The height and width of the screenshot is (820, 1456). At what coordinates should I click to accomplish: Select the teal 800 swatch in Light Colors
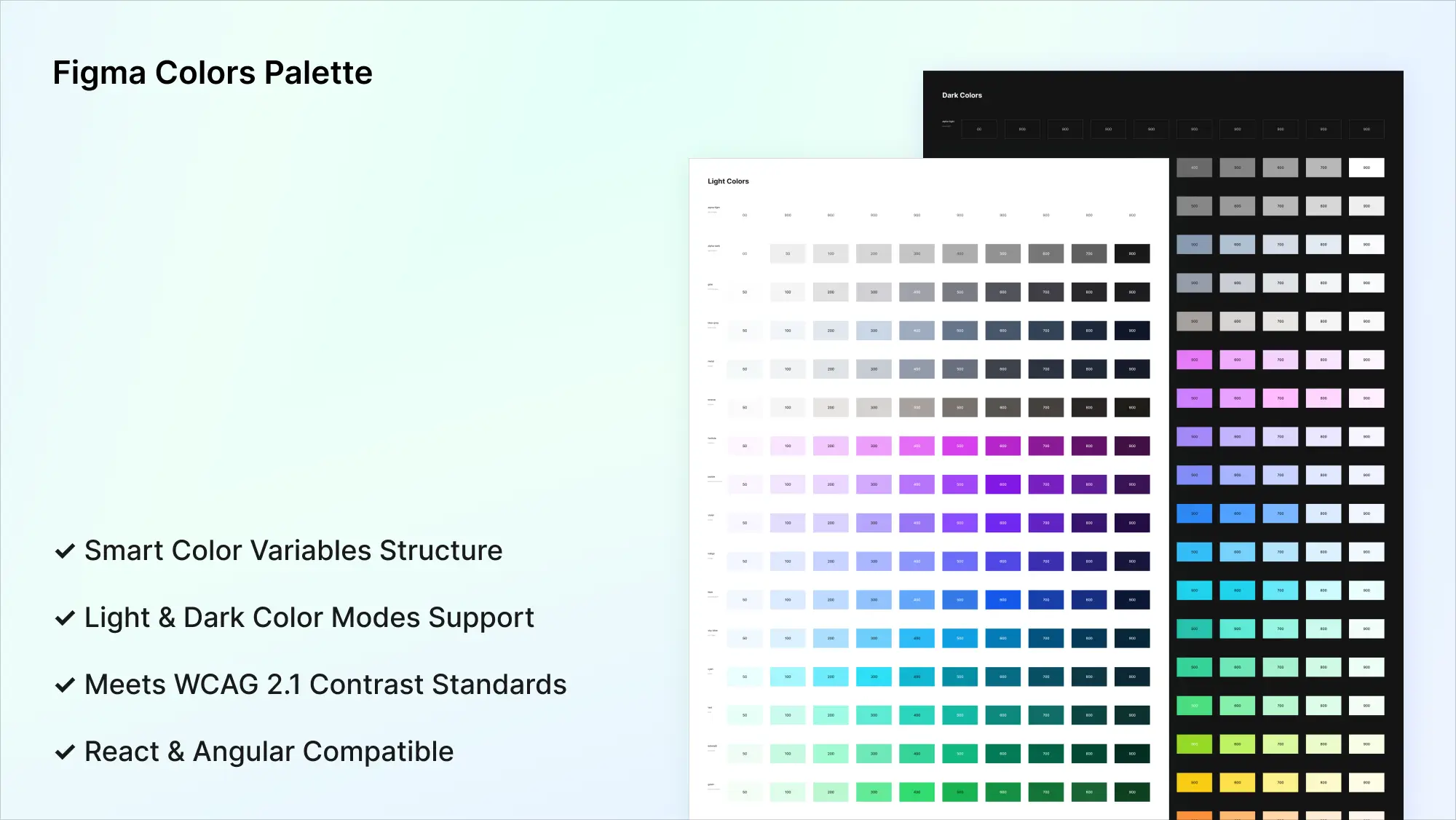(x=1089, y=715)
